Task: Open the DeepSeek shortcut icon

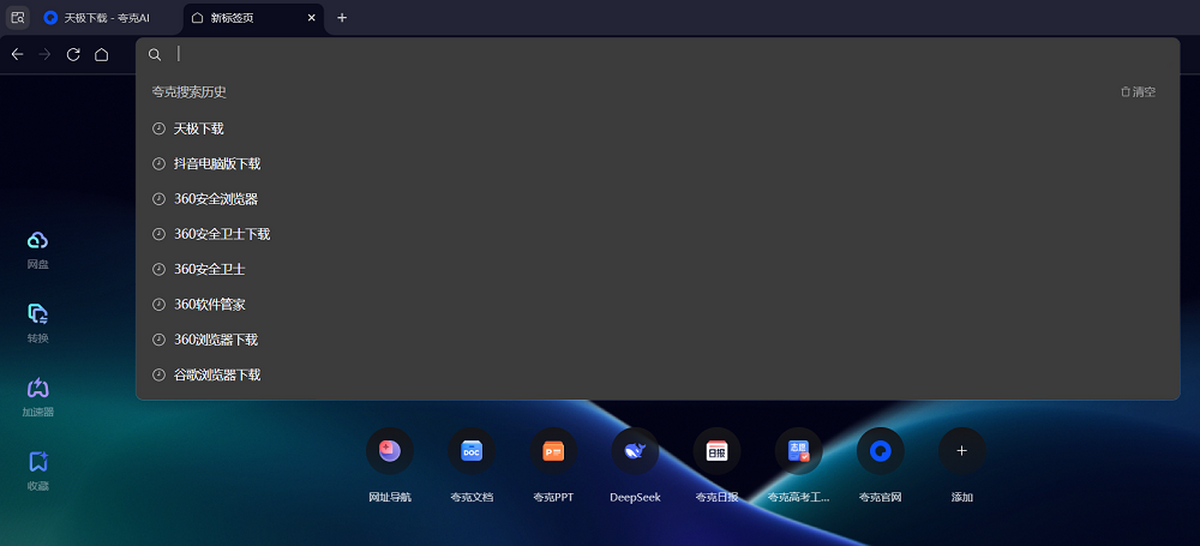Action: [635, 452]
